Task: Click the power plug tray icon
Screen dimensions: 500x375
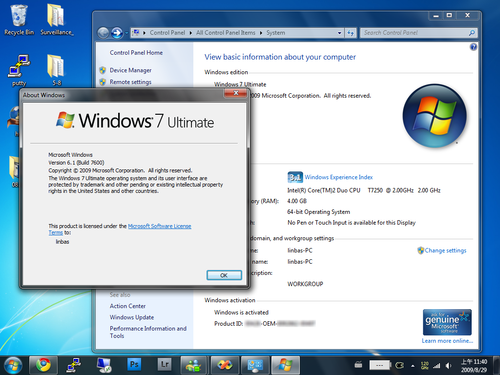Action: click(x=399, y=366)
